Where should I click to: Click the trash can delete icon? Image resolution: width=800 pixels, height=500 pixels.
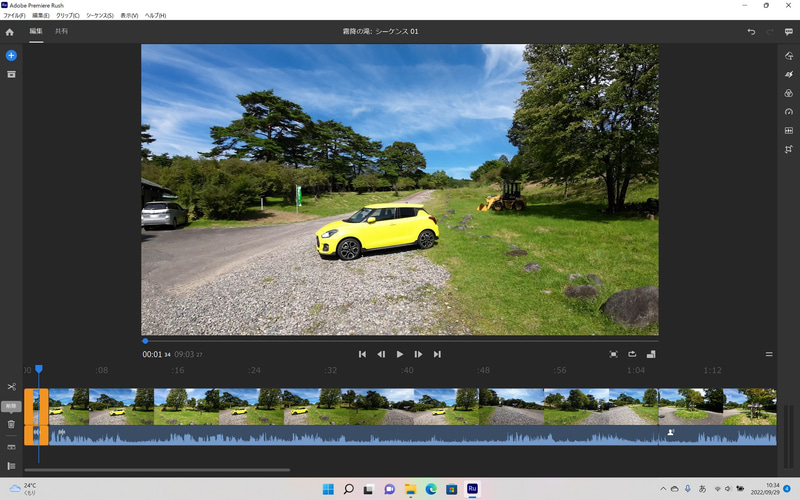tap(11, 424)
